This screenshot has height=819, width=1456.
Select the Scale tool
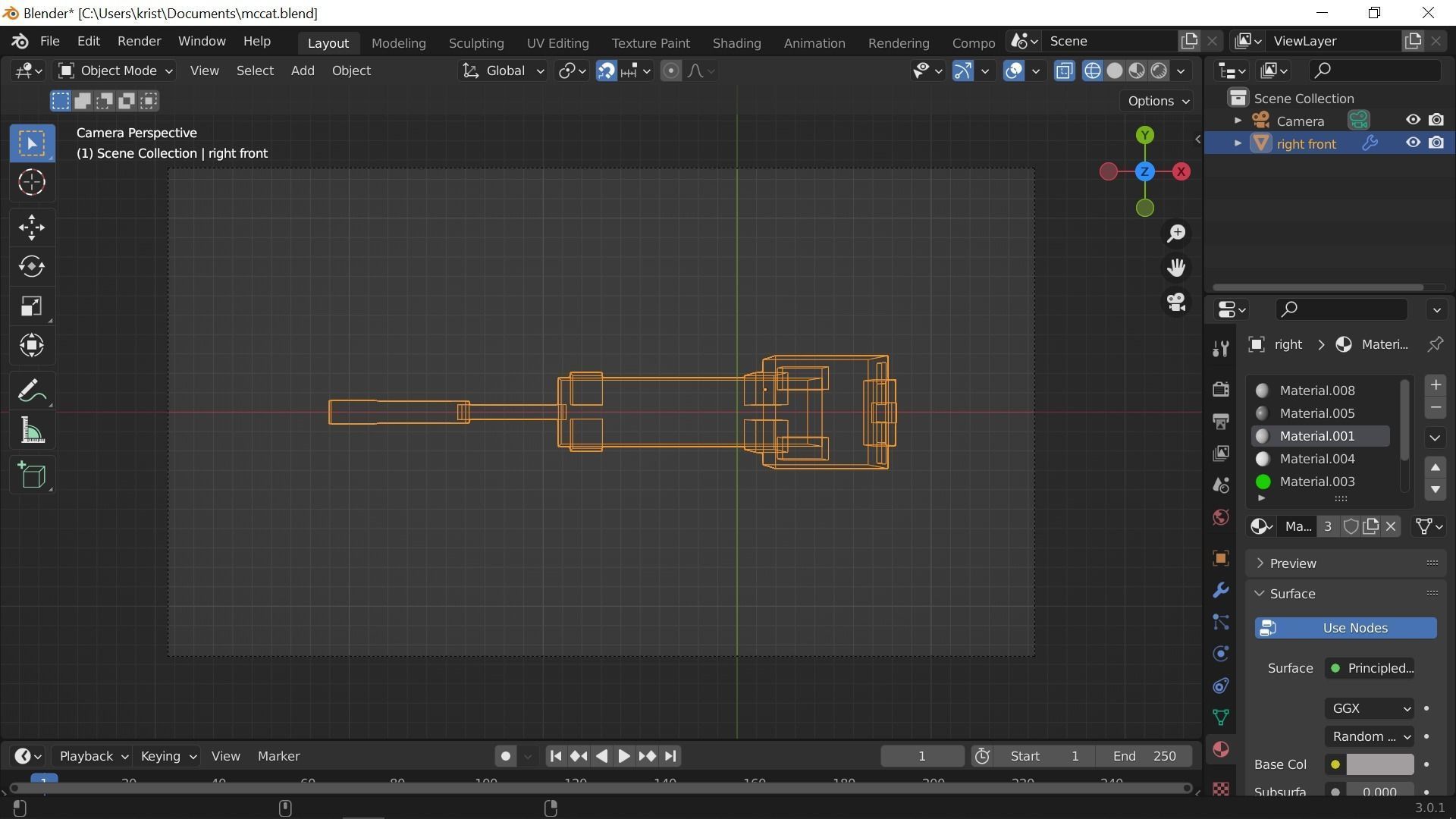point(32,306)
